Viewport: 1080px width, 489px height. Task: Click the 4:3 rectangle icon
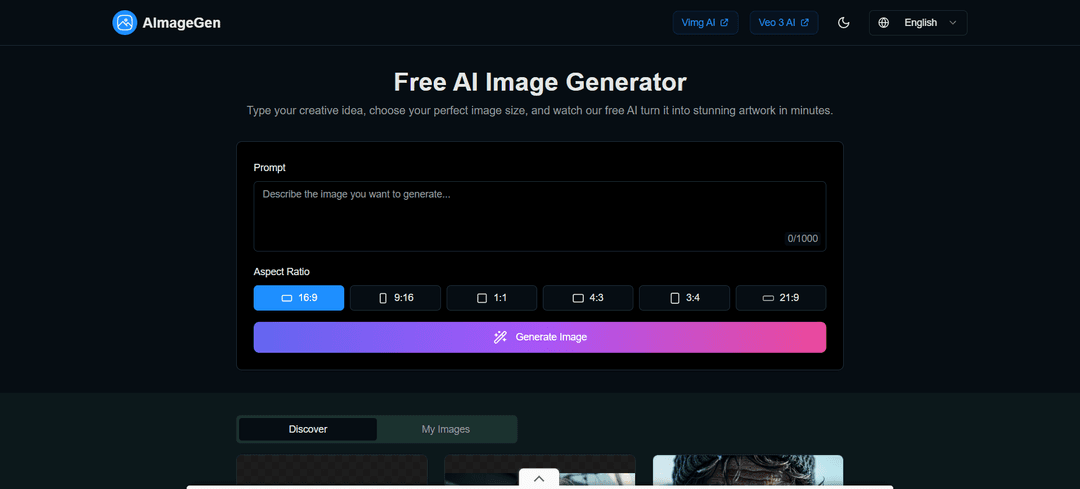(578, 298)
